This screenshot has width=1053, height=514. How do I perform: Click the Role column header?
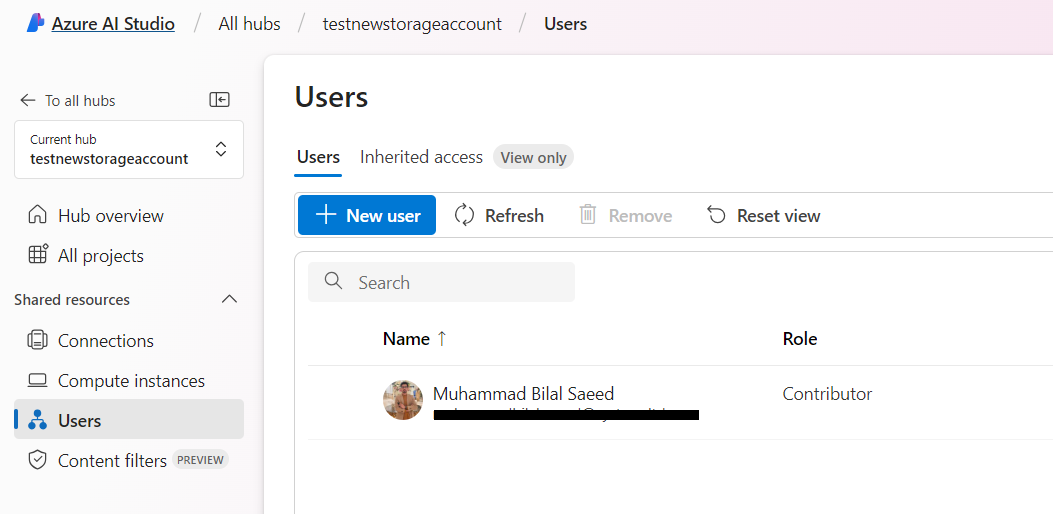pos(800,339)
